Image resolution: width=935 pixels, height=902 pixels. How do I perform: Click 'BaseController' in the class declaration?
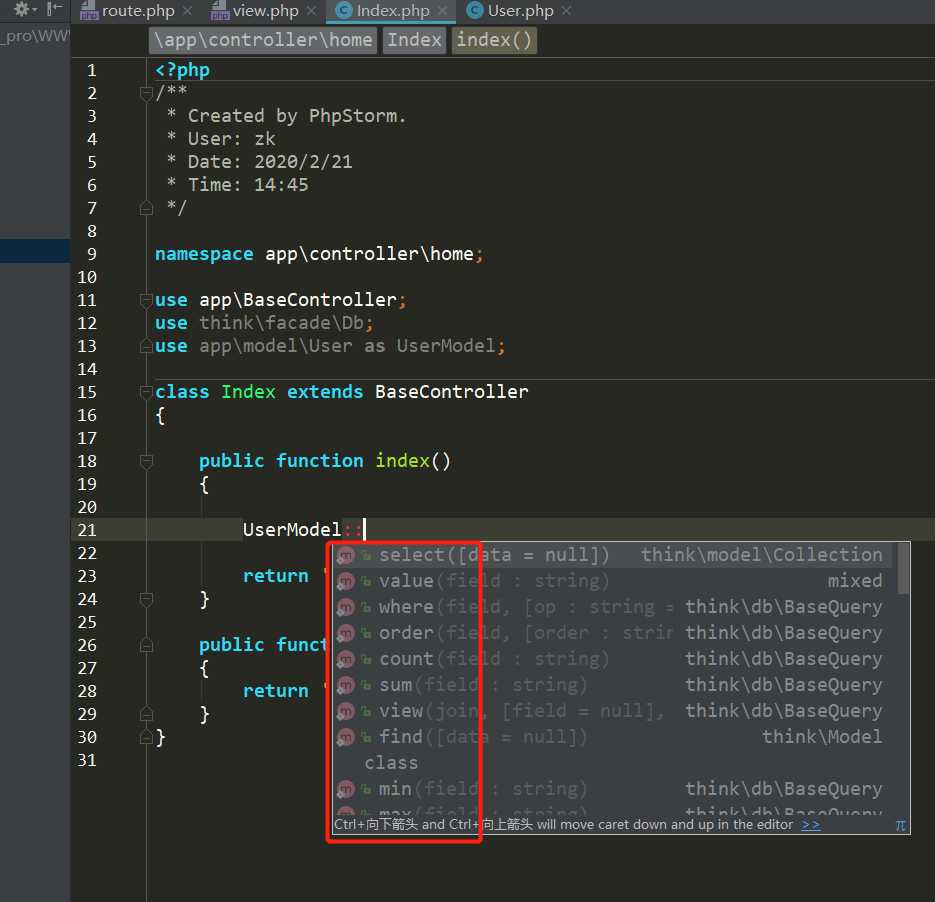point(451,392)
